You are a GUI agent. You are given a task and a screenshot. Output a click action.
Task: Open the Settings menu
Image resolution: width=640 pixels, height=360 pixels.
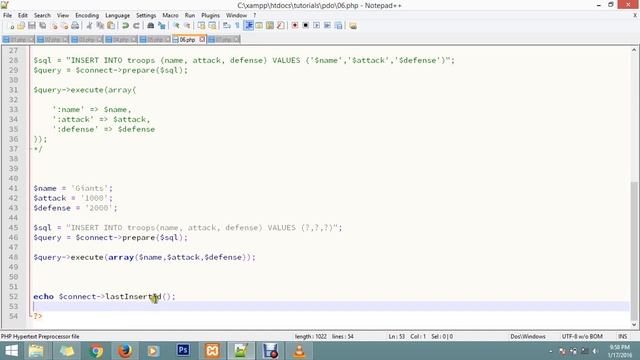[x=146, y=15]
